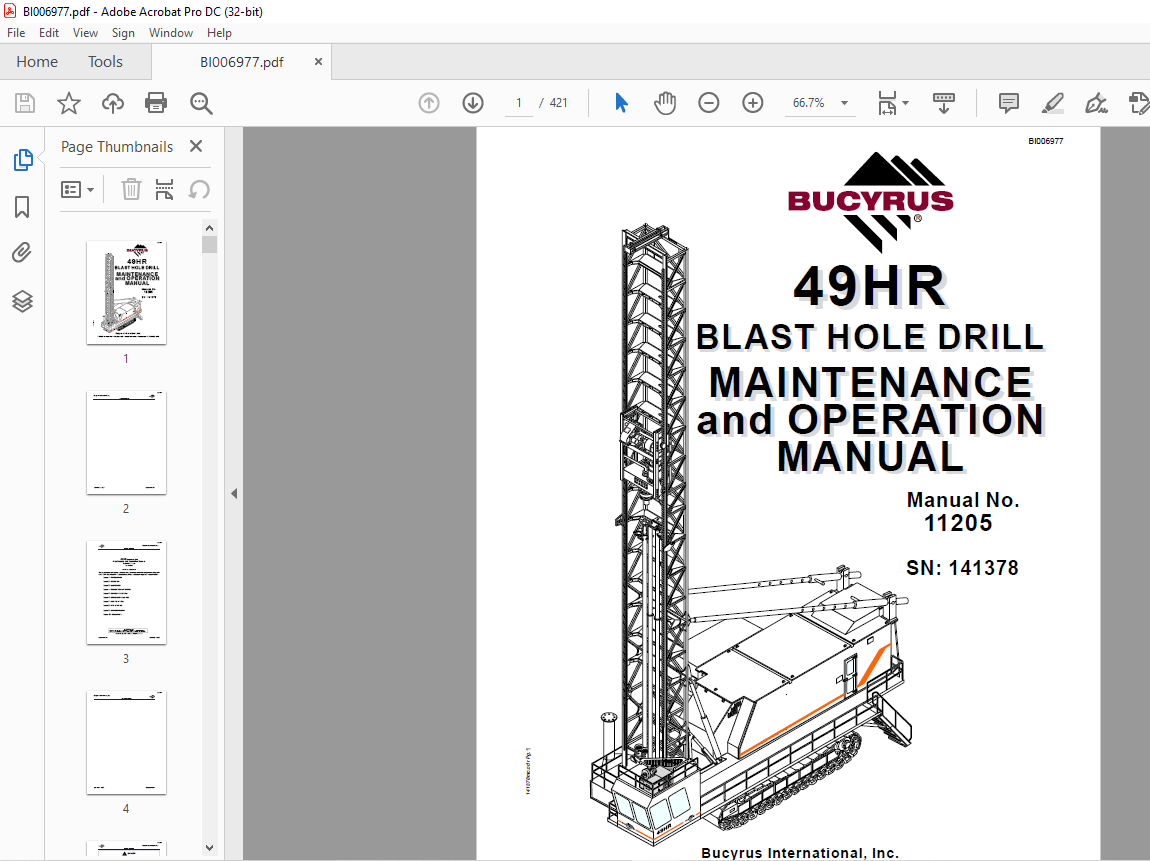Open the Attachments paperclip icon

coord(22,253)
